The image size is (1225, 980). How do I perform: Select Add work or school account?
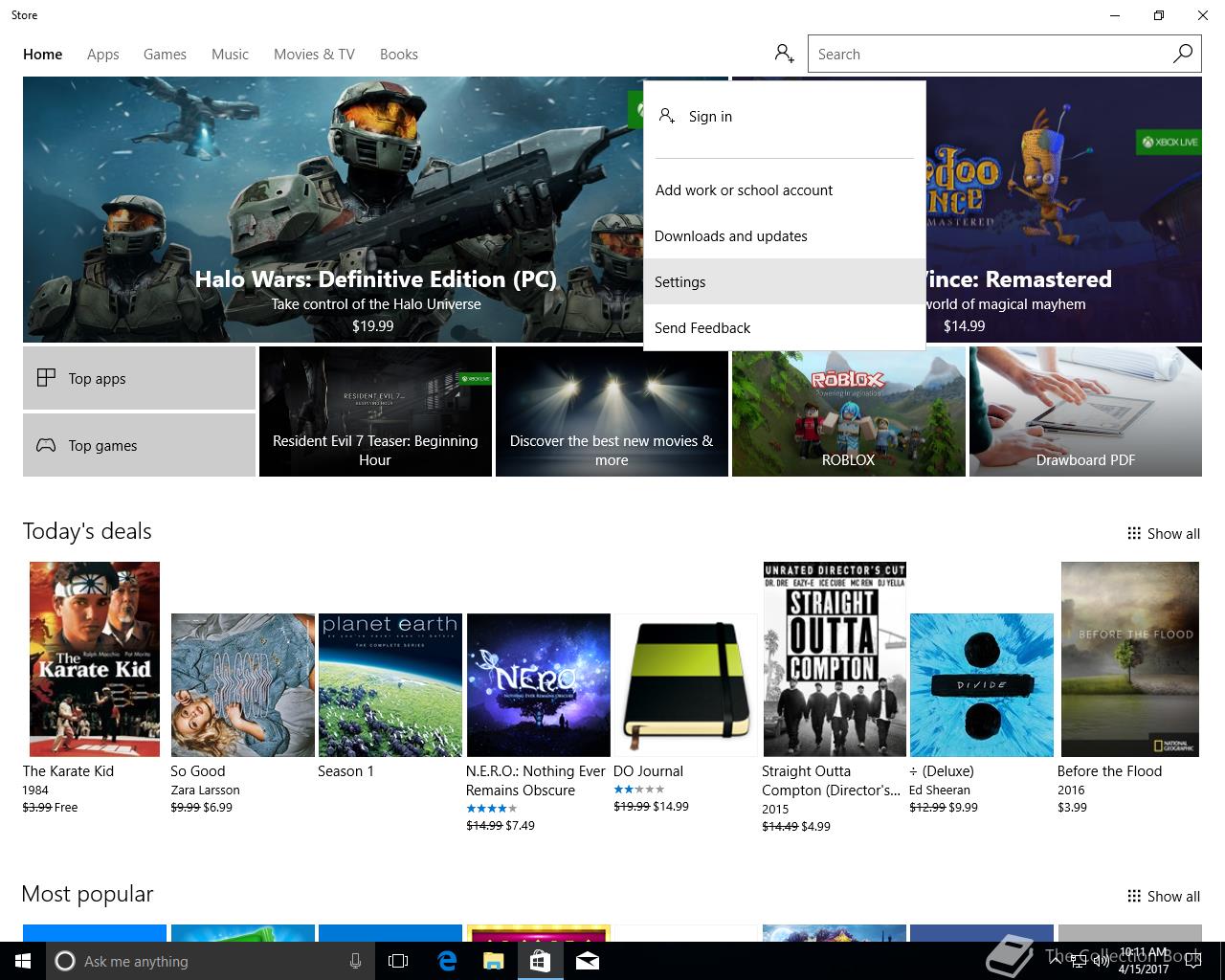pyautogui.click(x=785, y=189)
